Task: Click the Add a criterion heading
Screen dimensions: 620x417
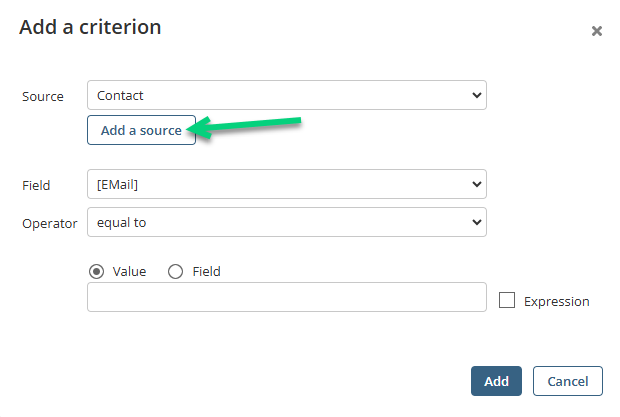Action: tap(90, 27)
